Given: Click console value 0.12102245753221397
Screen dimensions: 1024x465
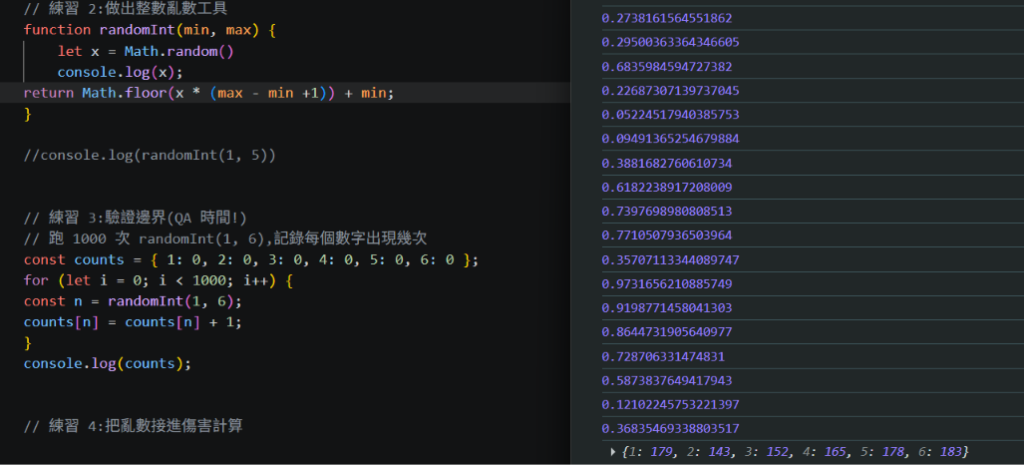Looking at the screenshot, I should tap(670, 404).
